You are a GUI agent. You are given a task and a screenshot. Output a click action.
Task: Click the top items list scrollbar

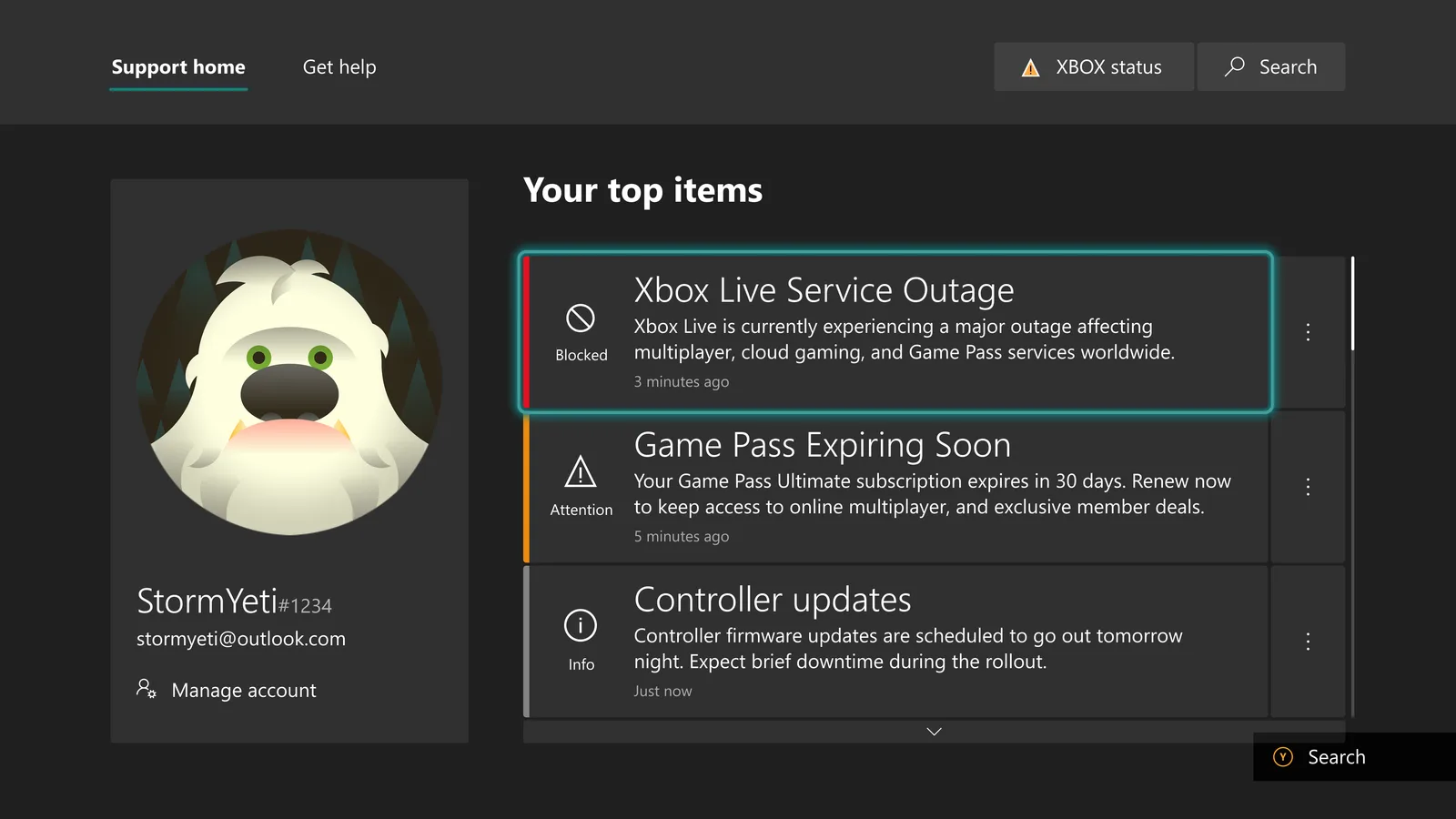1352,487
